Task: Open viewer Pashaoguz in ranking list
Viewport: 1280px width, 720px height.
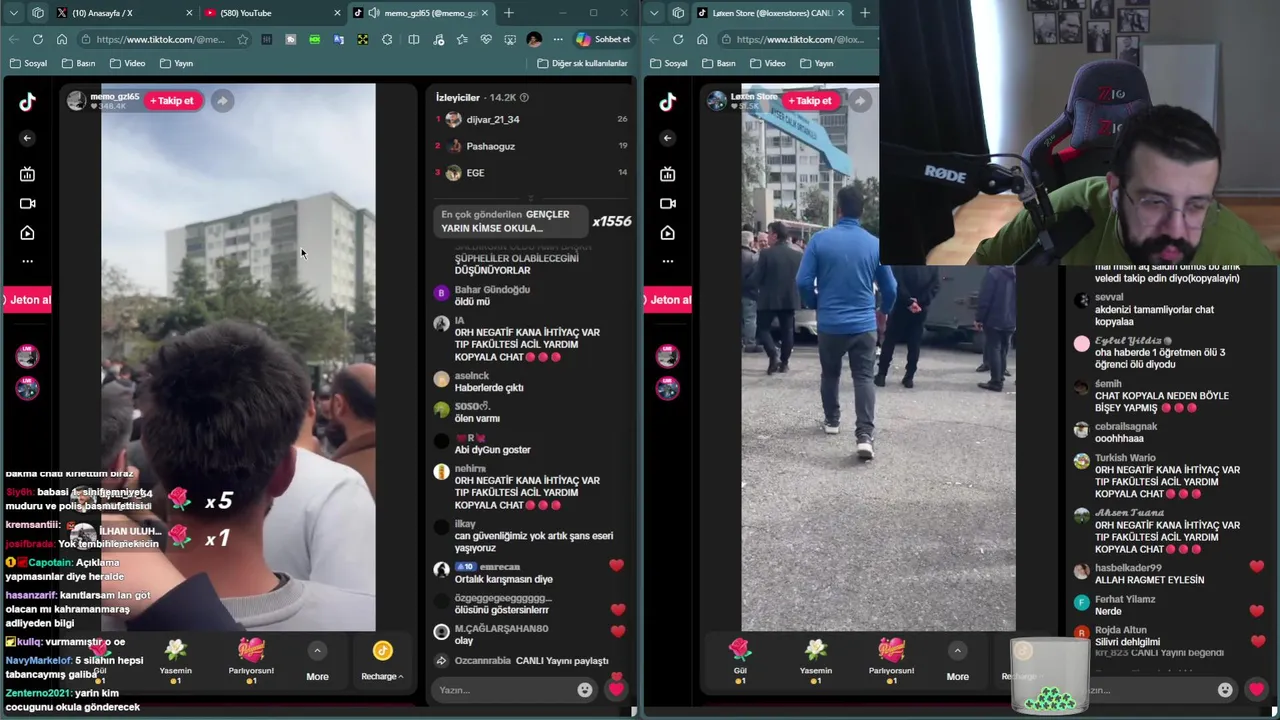Action: pos(490,146)
